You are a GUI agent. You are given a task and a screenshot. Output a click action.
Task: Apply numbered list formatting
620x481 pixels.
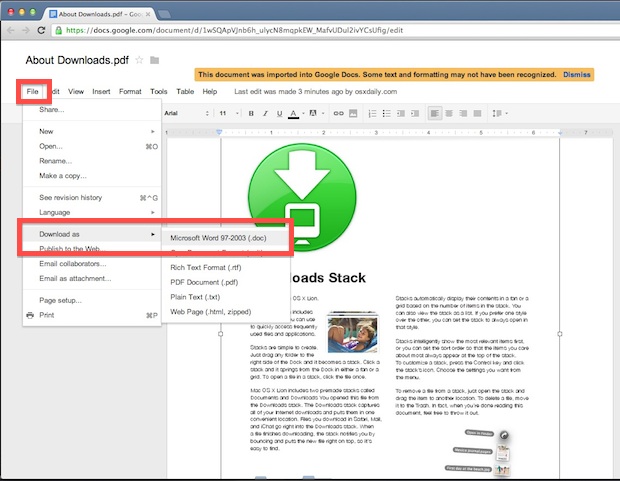click(x=372, y=114)
